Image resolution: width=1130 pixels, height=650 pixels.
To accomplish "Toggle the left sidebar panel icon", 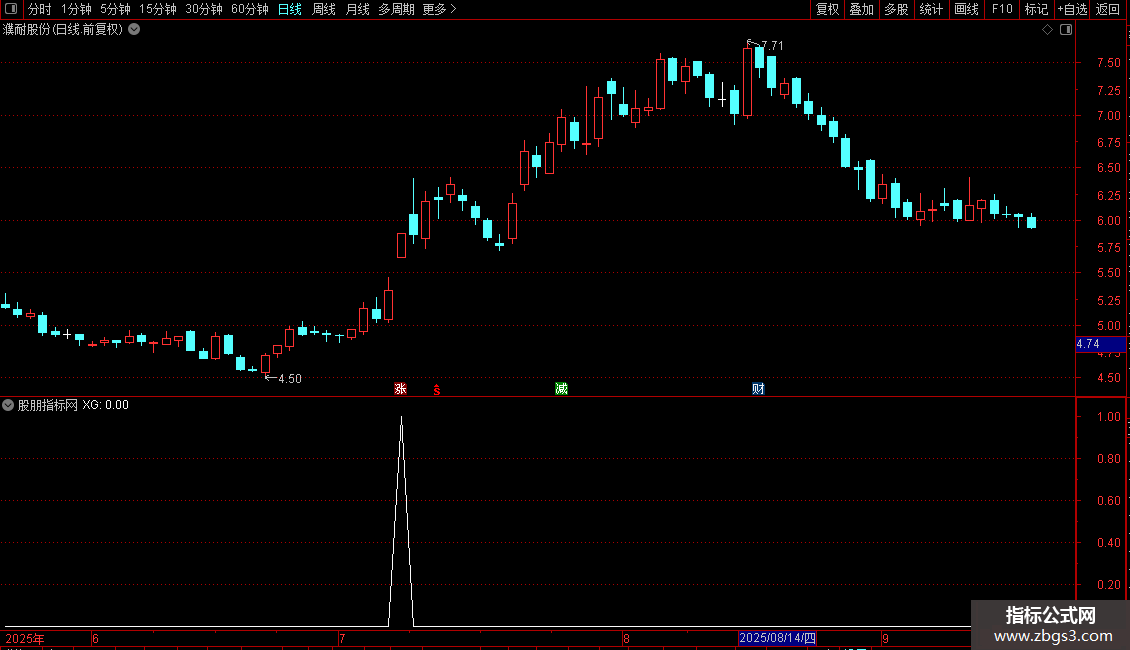I will pos(11,9).
